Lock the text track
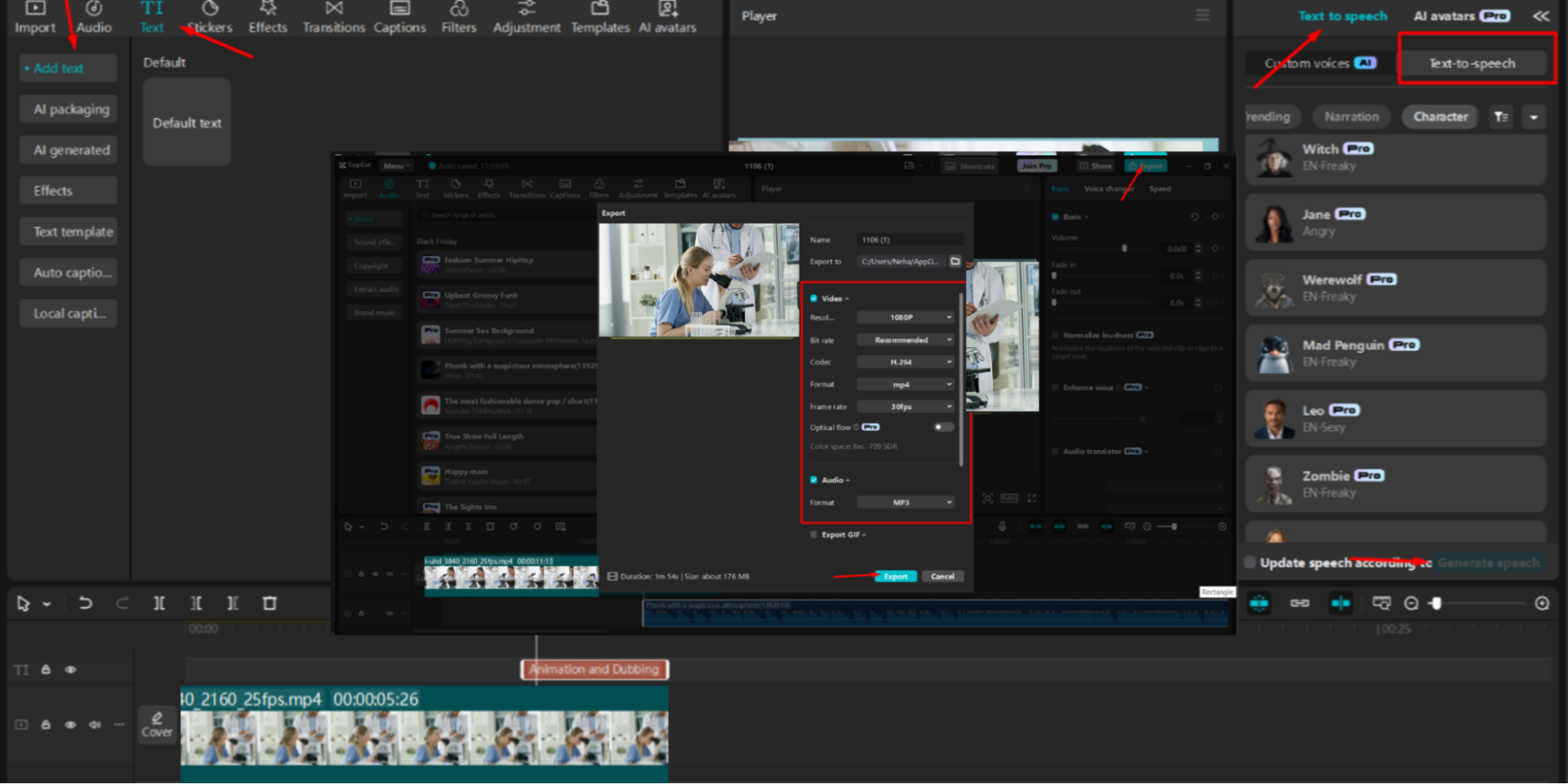Screen dimensions: 1568x784 click(x=47, y=670)
